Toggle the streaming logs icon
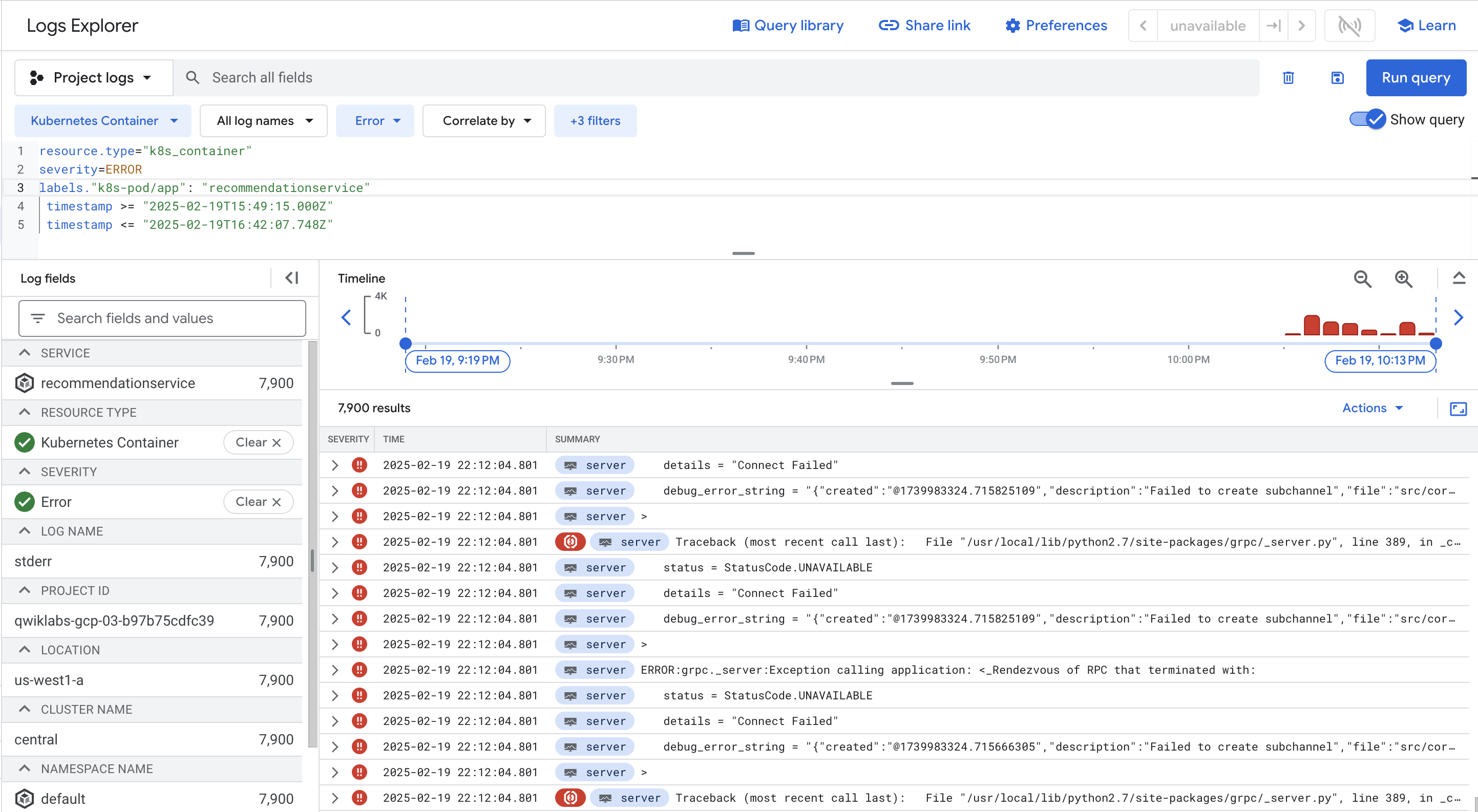The height and width of the screenshot is (812, 1478). click(1349, 26)
